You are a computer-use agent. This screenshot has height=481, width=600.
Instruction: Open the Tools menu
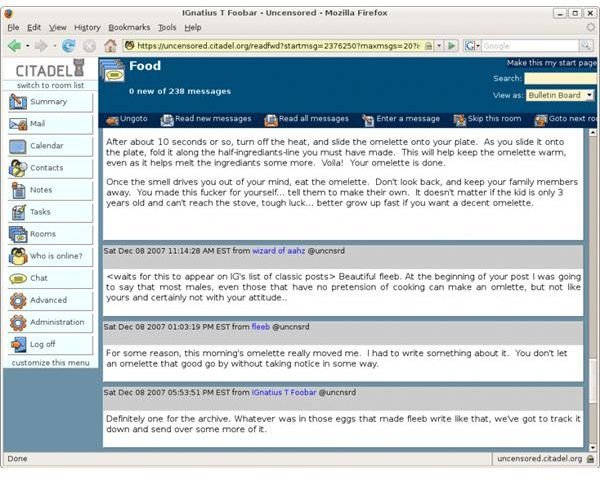click(x=167, y=28)
